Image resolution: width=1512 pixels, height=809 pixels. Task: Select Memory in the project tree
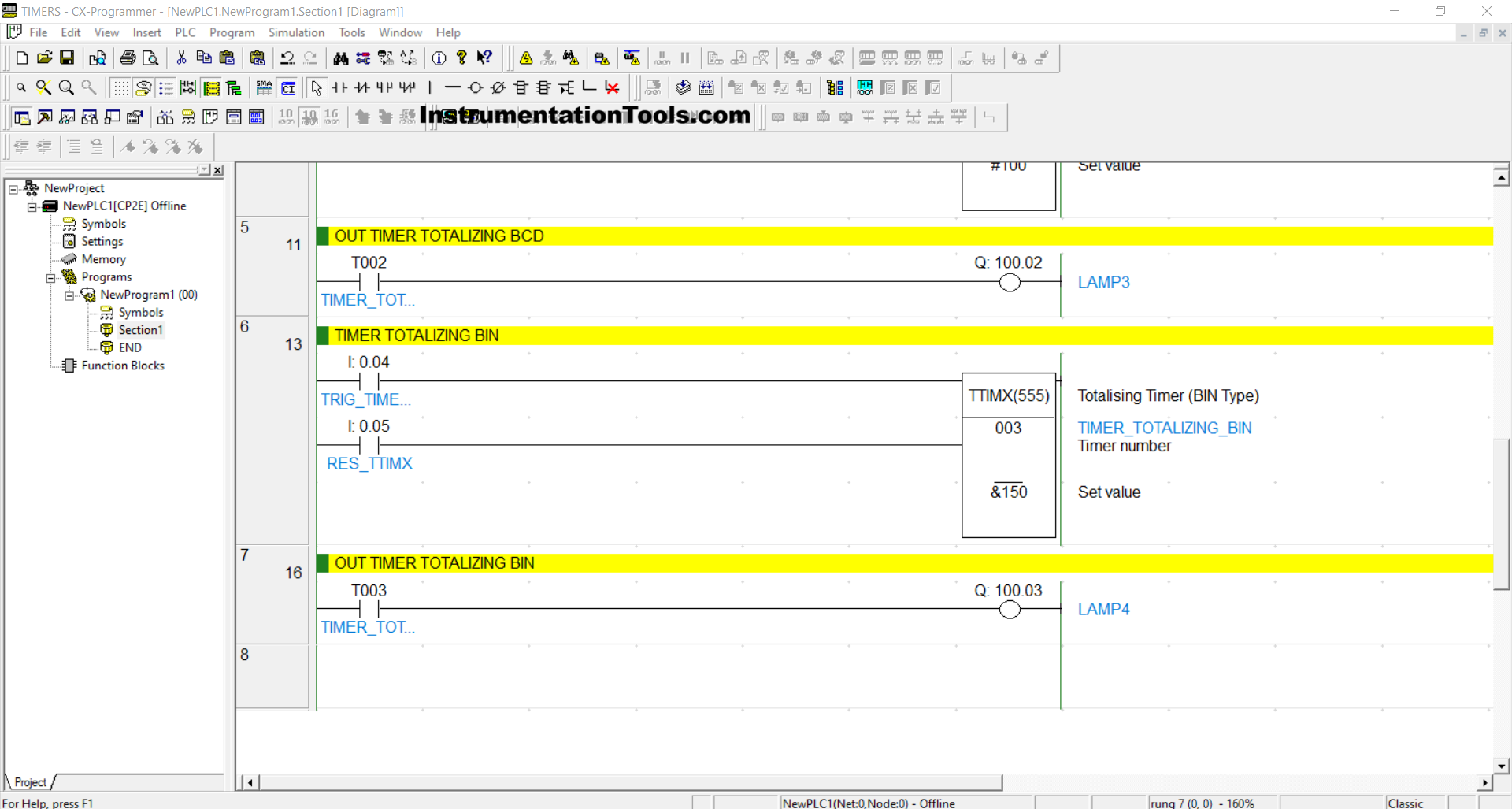[x=103, y=259]
